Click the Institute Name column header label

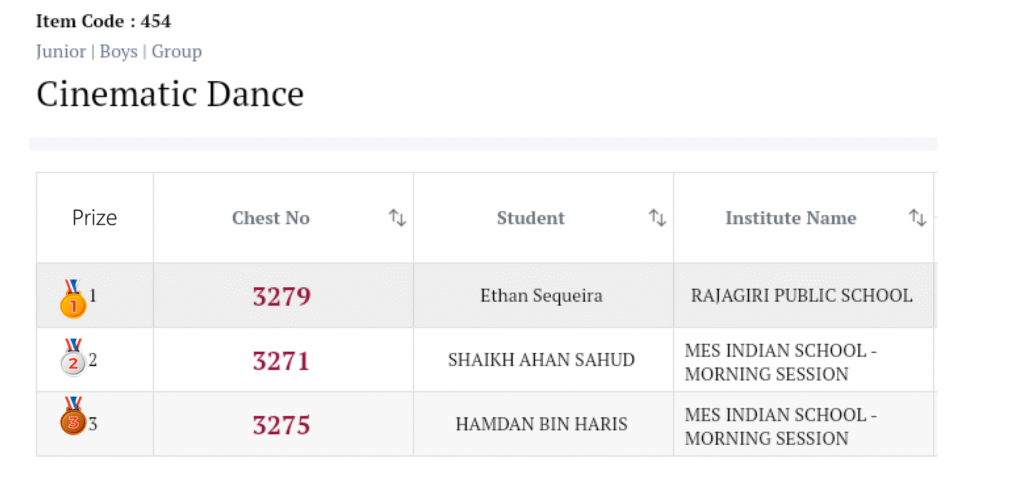tap(791, 218)
